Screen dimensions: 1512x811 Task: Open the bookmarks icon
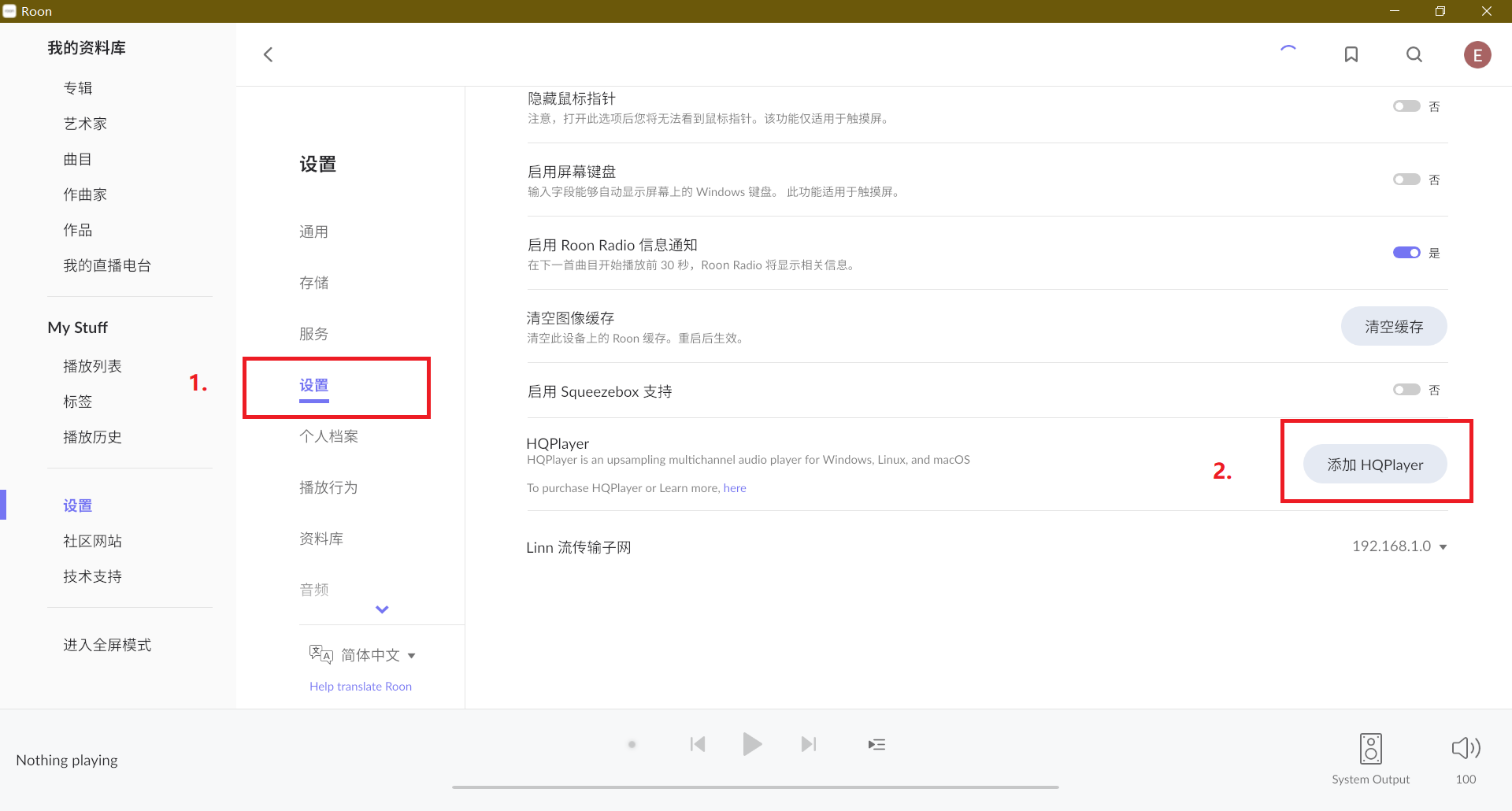(x=1351, y=54)
